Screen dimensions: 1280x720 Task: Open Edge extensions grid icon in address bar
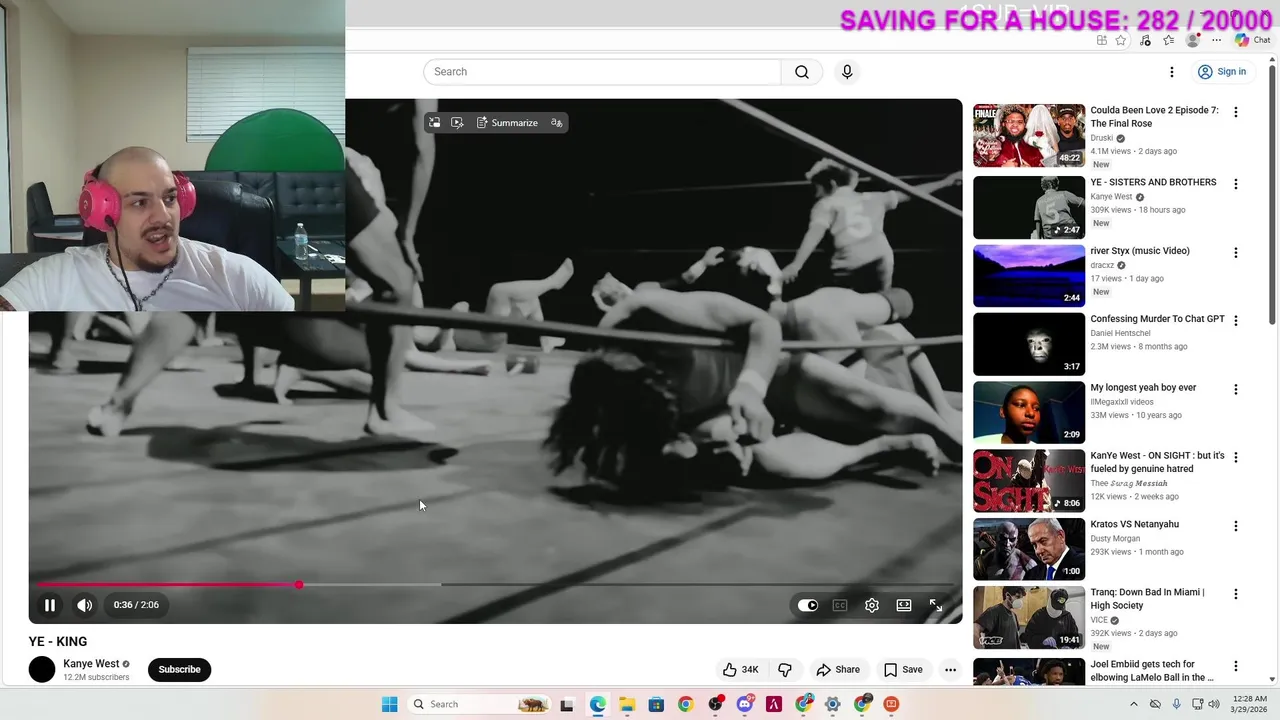point(1101,40)
